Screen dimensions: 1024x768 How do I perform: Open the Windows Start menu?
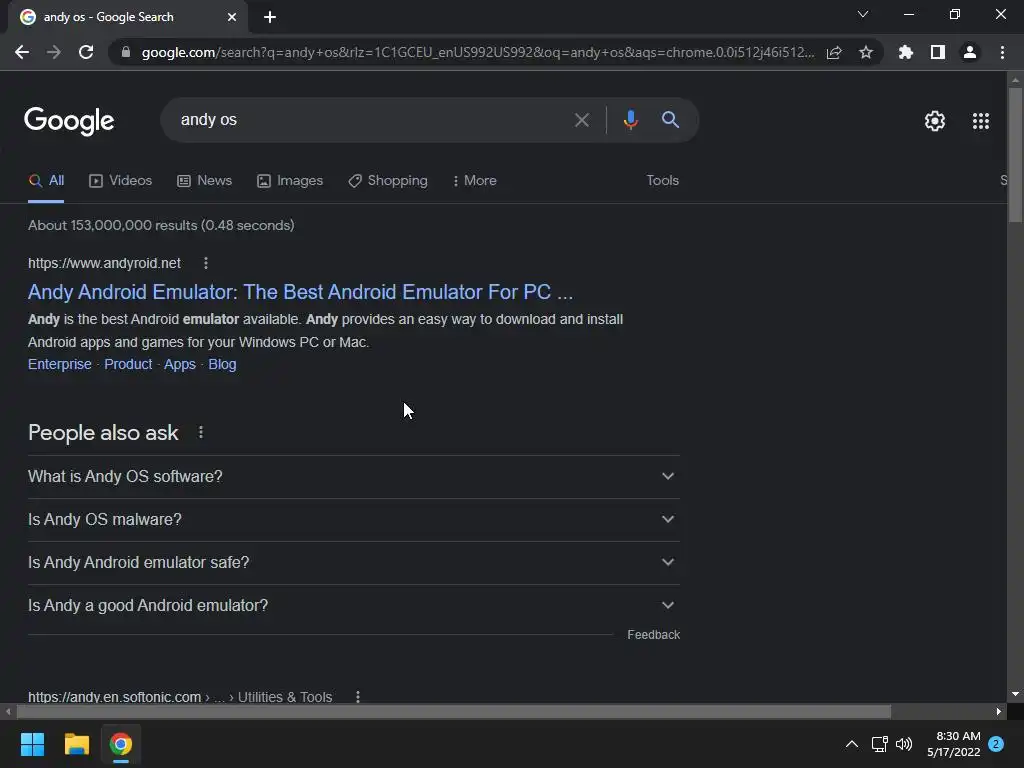tap(32, 744)
